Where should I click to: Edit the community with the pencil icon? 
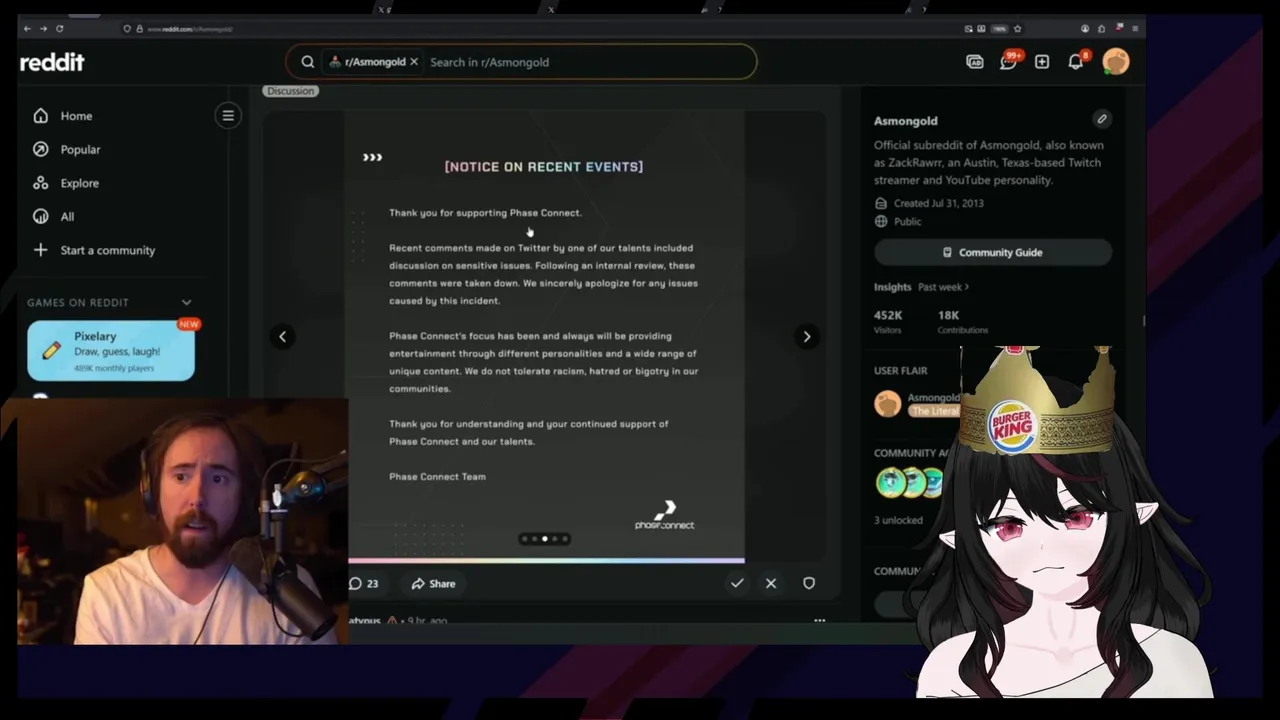pyautogui.click(x=1102, y=119)
